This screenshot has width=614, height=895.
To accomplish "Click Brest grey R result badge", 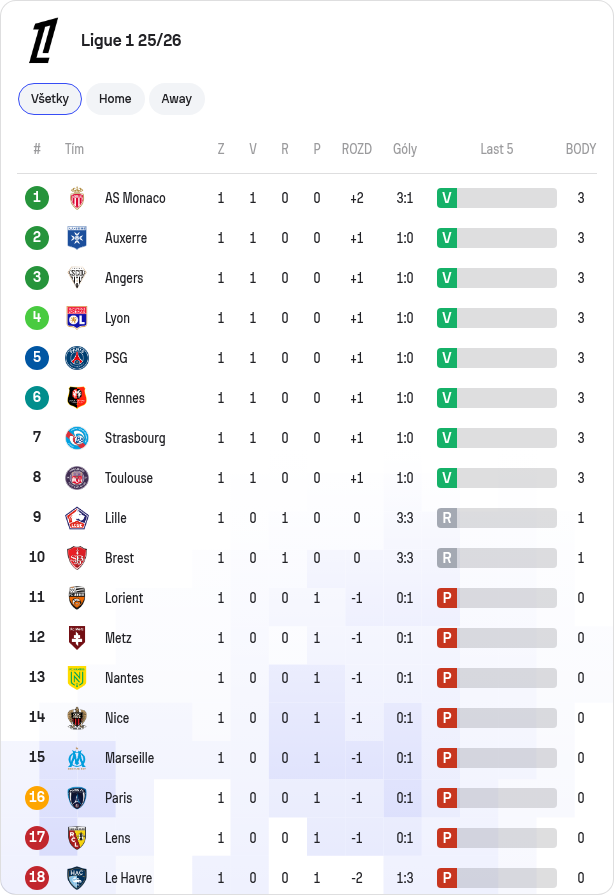I will (447, 558).
